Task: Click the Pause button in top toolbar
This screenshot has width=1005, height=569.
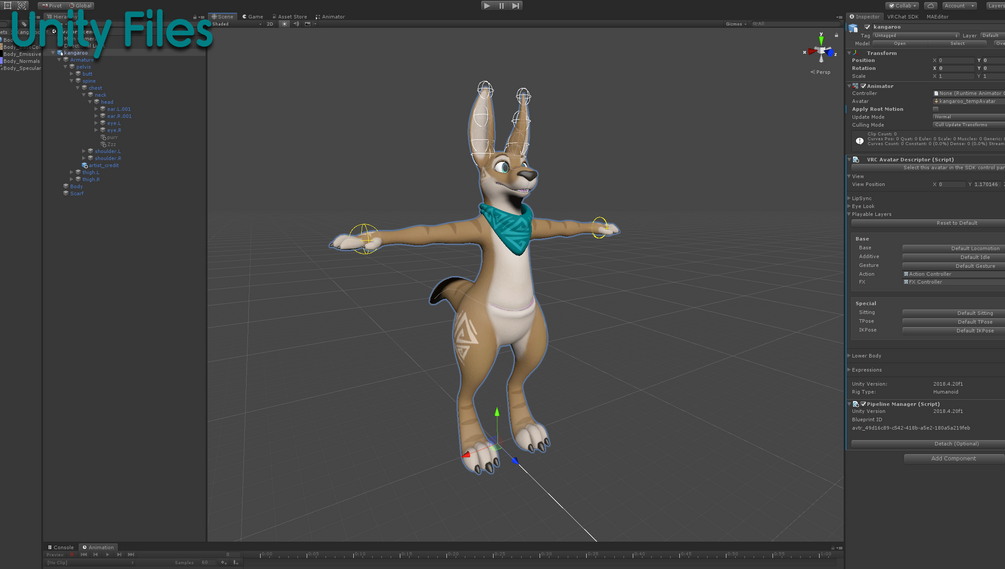Action: coord(502,5)
